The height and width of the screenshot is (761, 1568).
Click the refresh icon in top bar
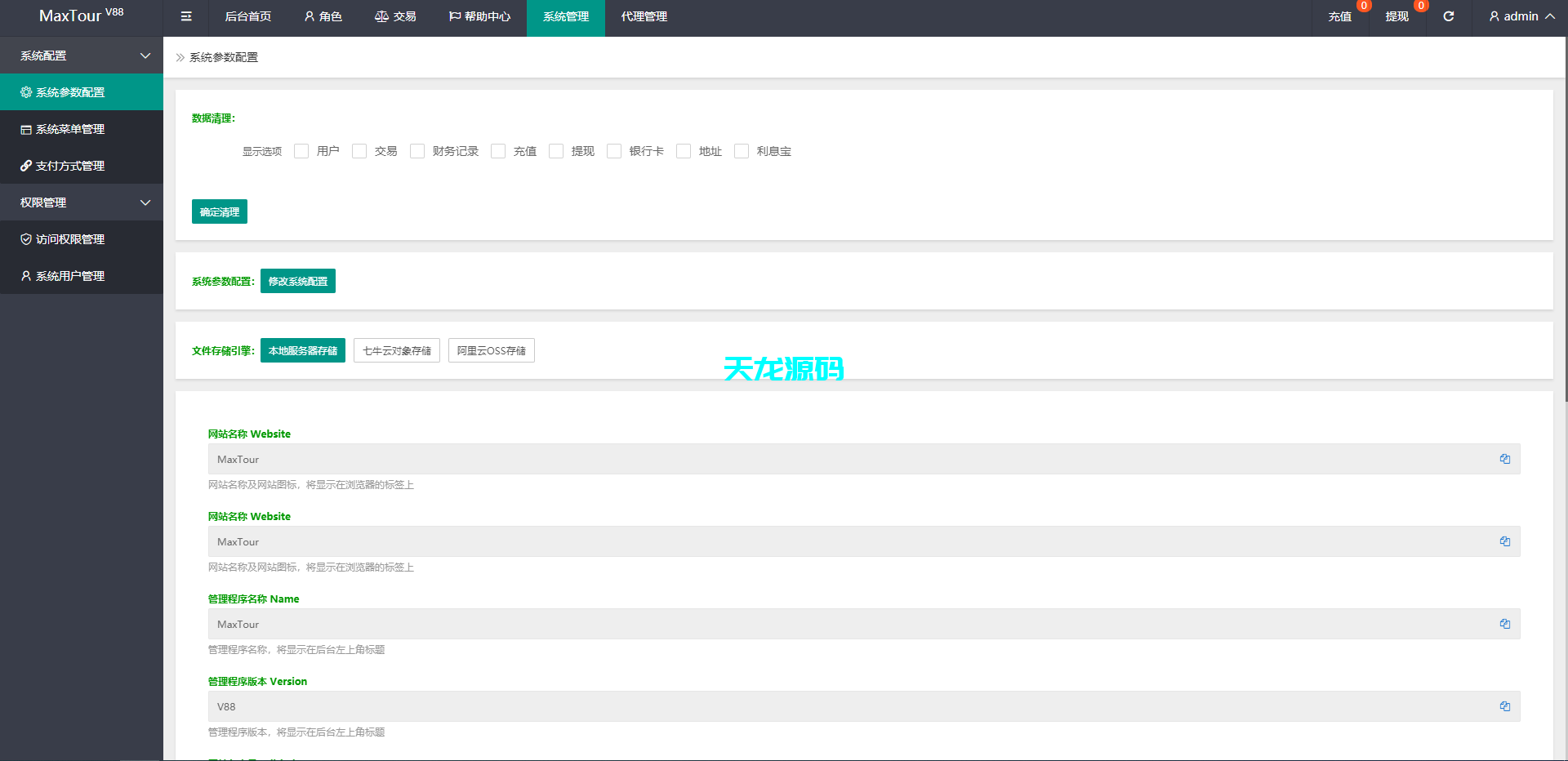click(1448, 16)
